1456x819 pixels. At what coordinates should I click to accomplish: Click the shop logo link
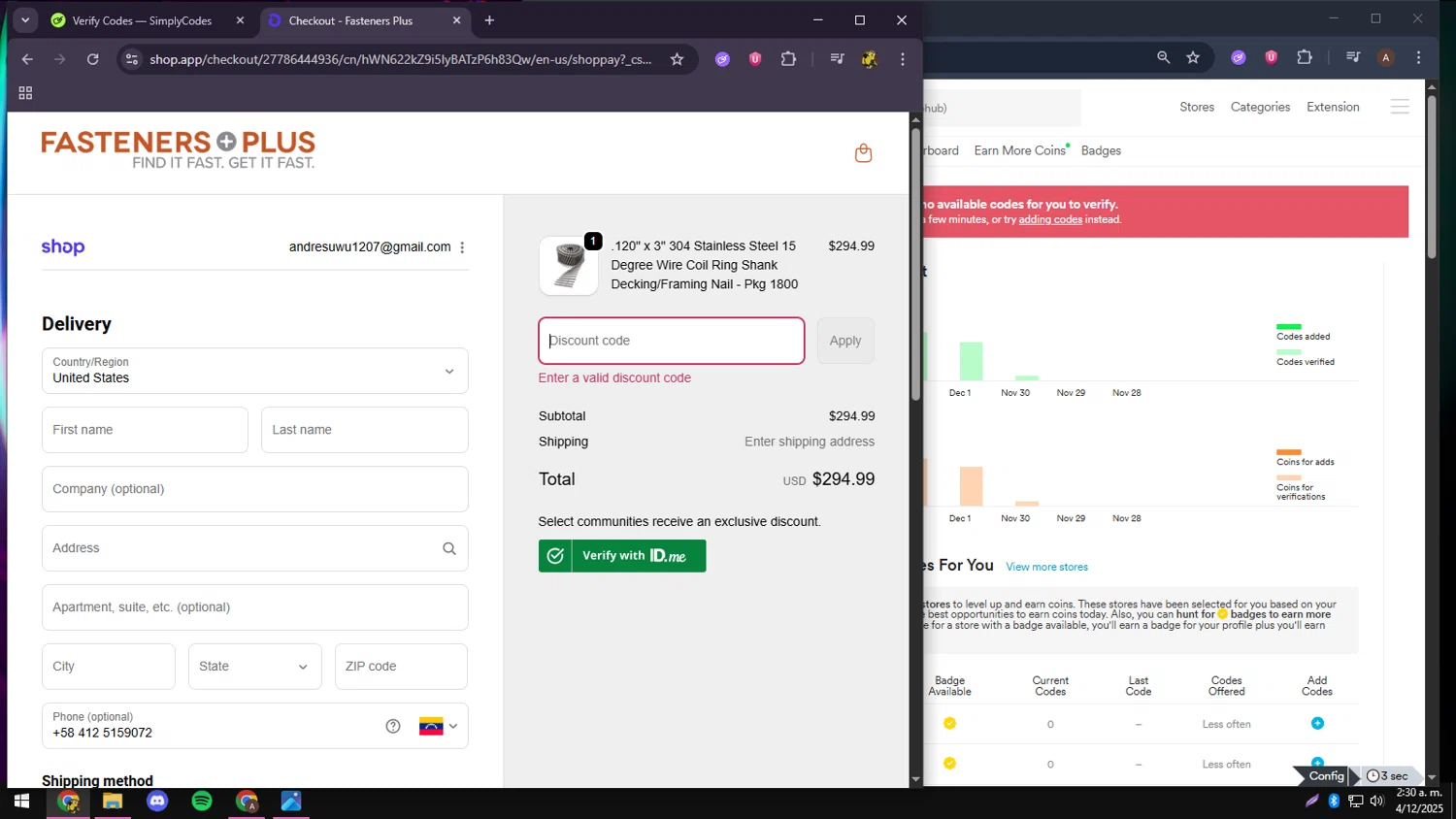point(63,246)
